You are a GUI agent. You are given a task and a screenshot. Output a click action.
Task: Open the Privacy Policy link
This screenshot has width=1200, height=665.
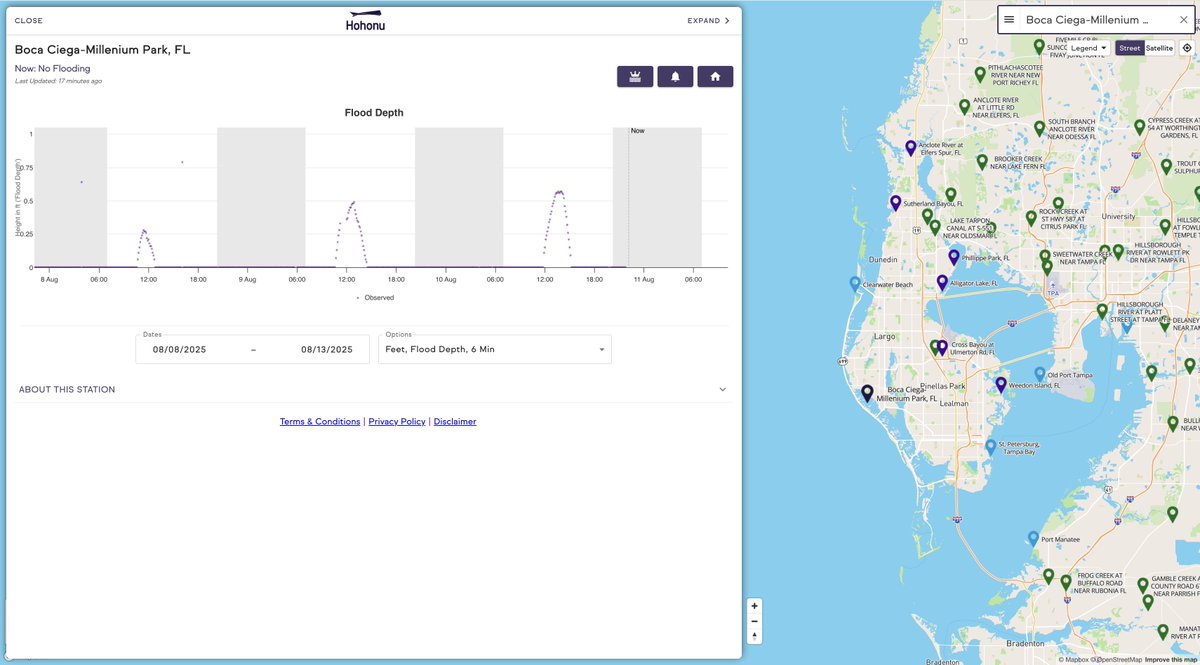[397, 422]
